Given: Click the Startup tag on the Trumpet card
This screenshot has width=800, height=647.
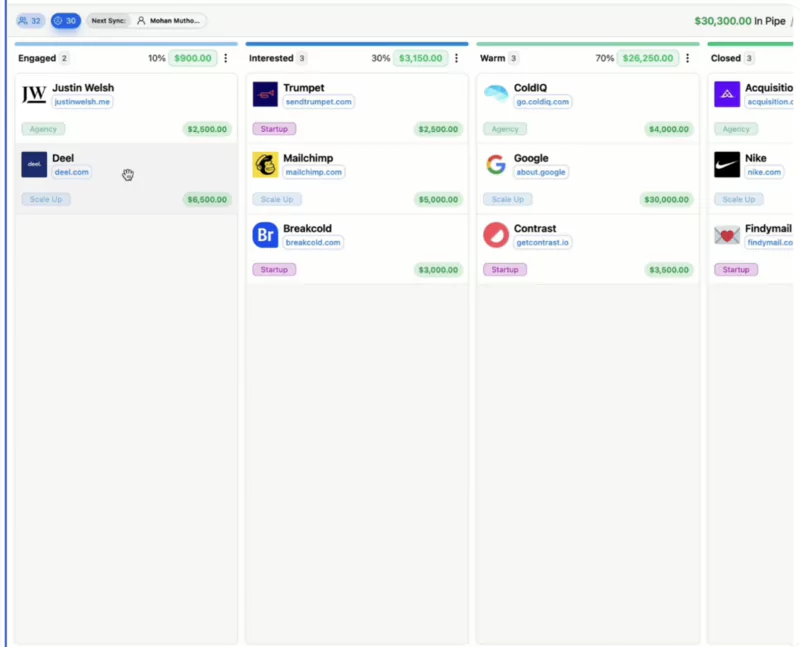Looking at the screenshot, I should [274, 129].
